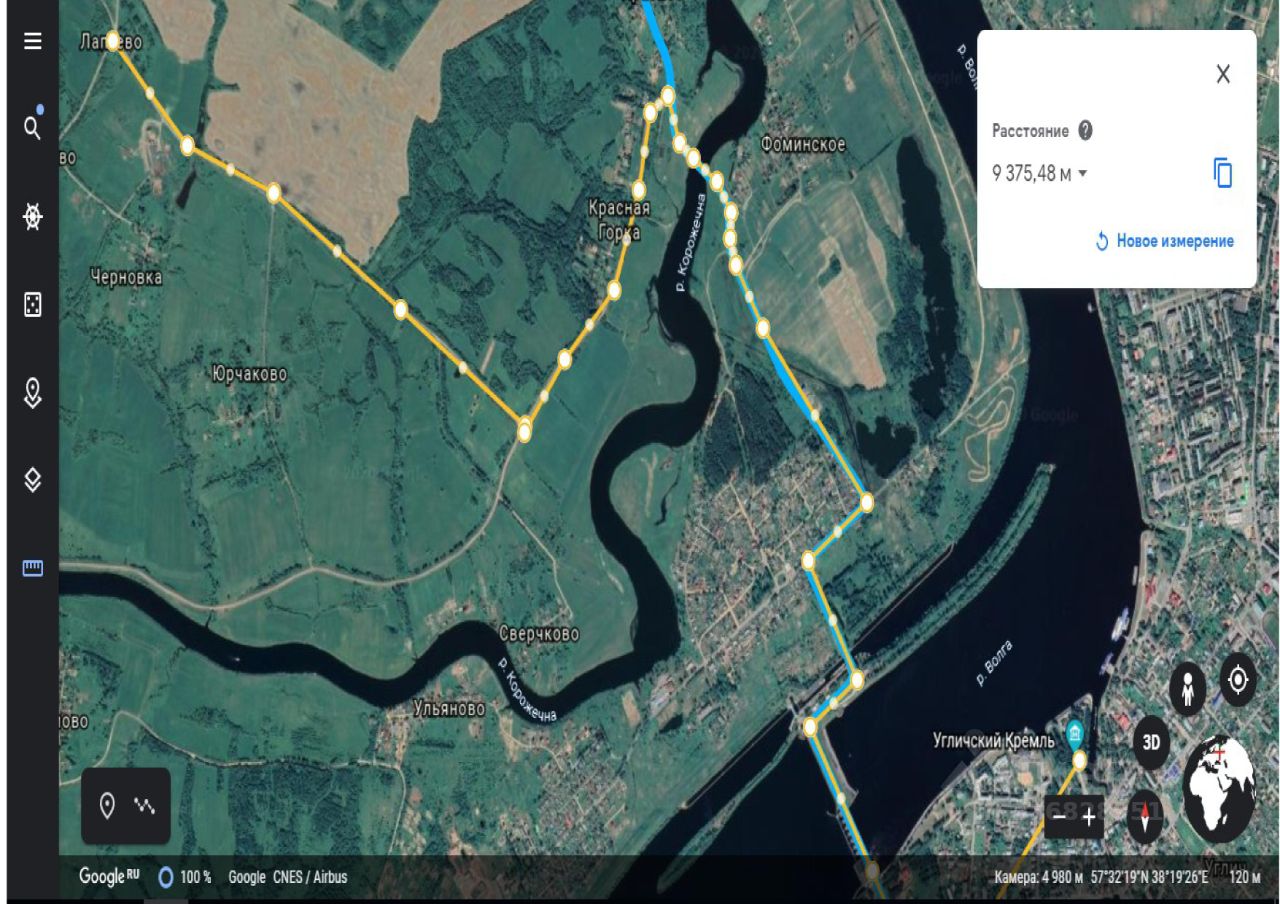The width and height of the screenshot is (1280, 904).
Task: Close the distance measurement panel
Action: [1222, 74]
